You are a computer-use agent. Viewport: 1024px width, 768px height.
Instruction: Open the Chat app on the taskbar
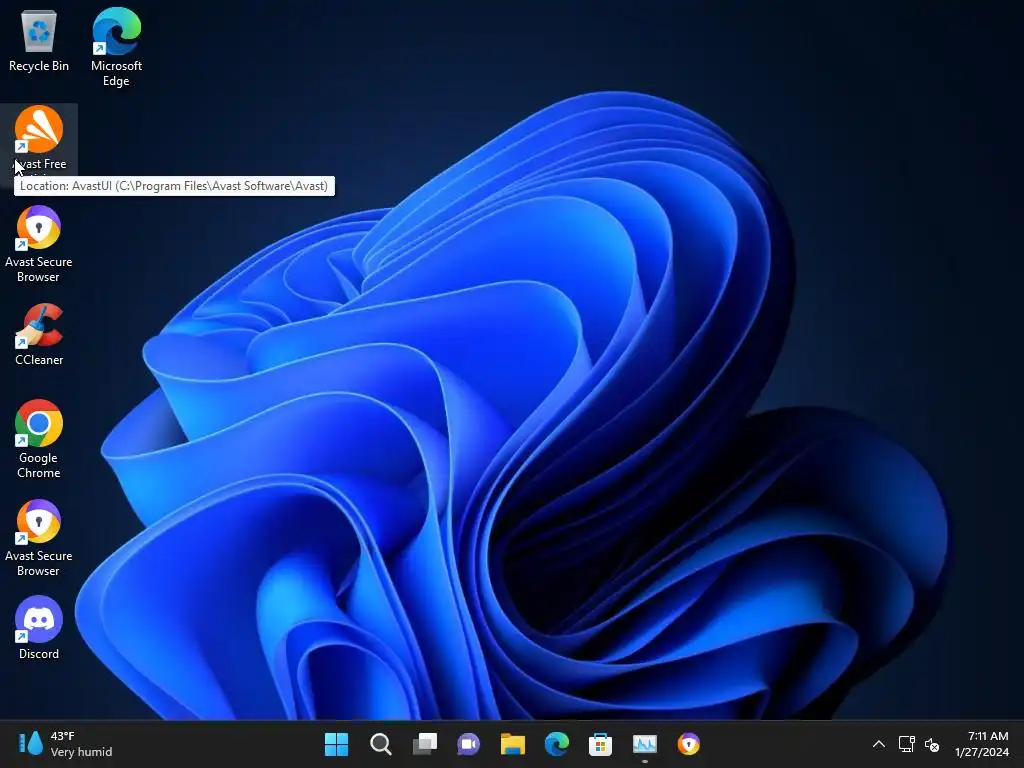coord(468,744)
